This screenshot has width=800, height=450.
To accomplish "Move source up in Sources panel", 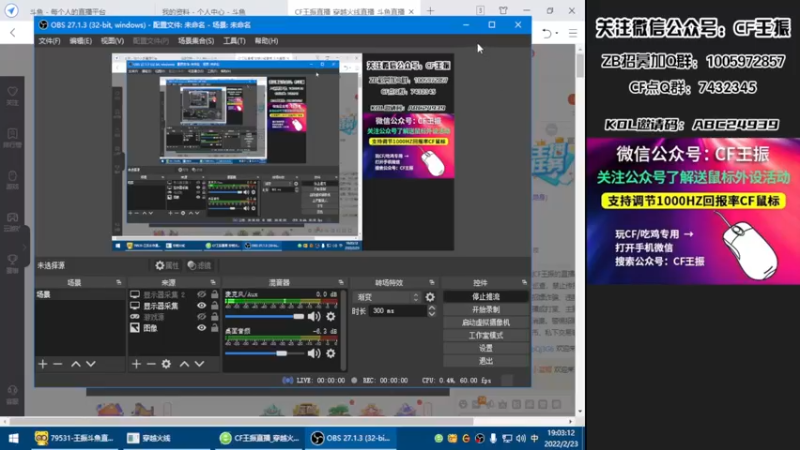I will coord(184,364).
